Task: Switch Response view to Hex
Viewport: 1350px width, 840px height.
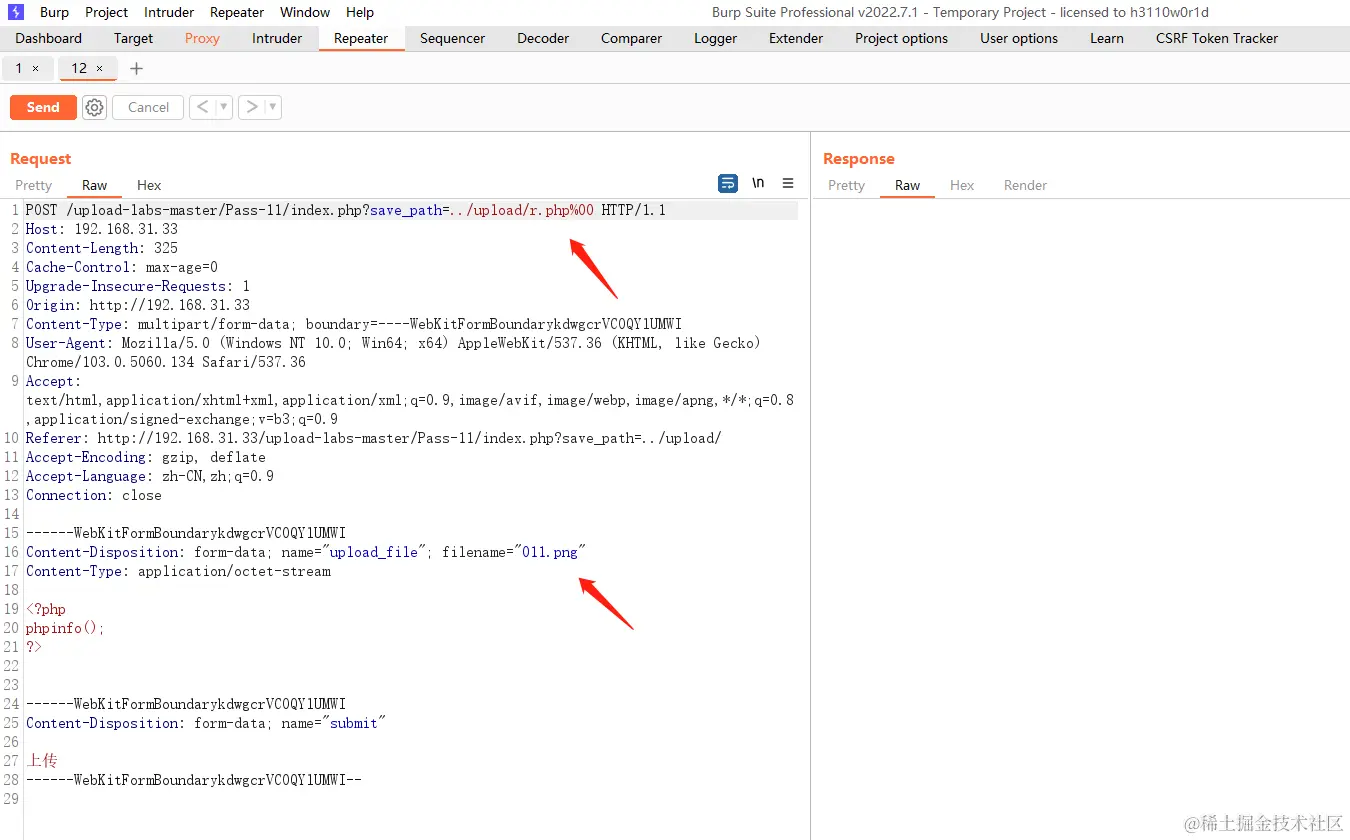Action: (x=962, y=185)
